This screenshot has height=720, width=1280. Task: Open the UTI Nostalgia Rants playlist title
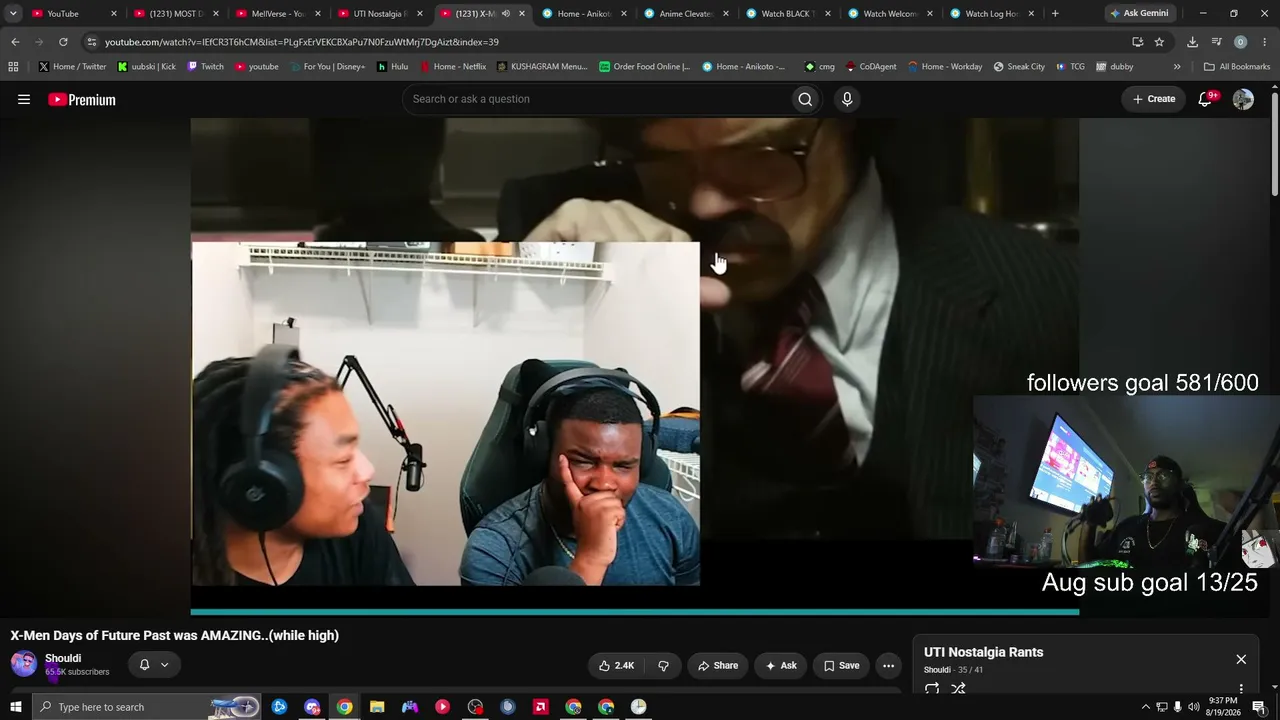(x=983, y=652)
